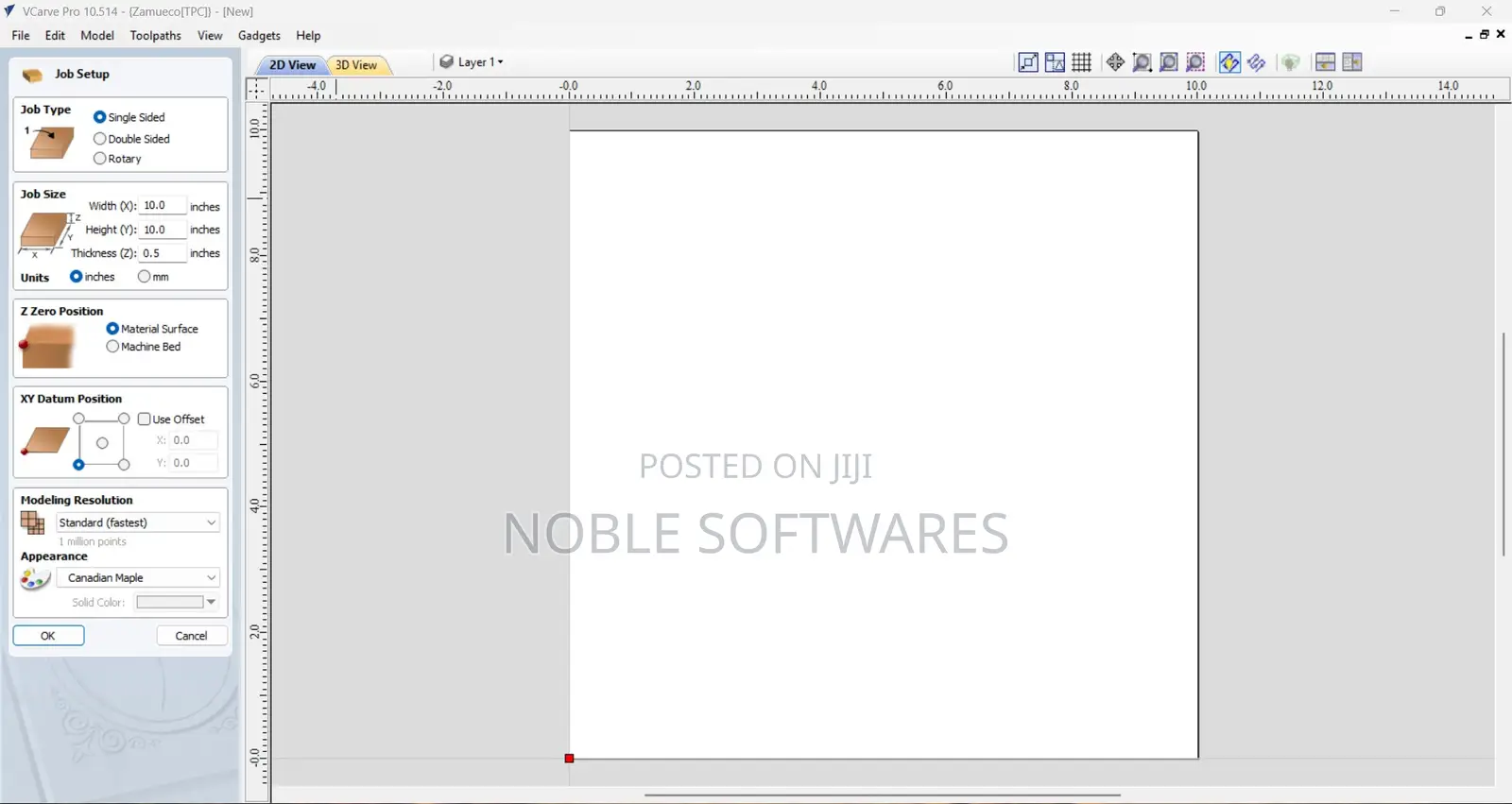This screenshot has height=804, width=1512.
Task: Click the smart snapping guides icon
Action: pos(1055,62)
